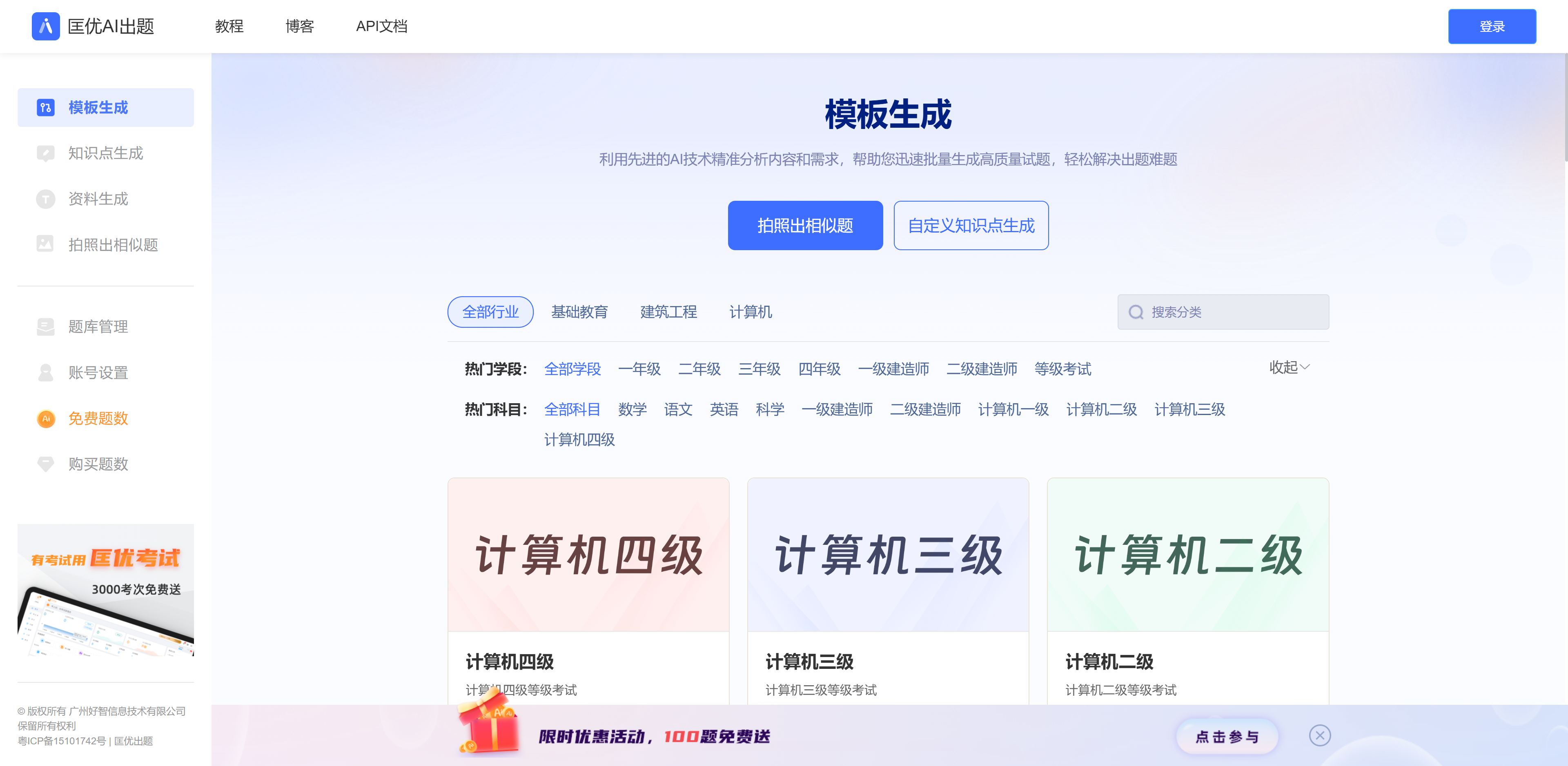Filter by 一级建造师 under 热门学段
1568x766 pixels.
[x=893, y=369]
